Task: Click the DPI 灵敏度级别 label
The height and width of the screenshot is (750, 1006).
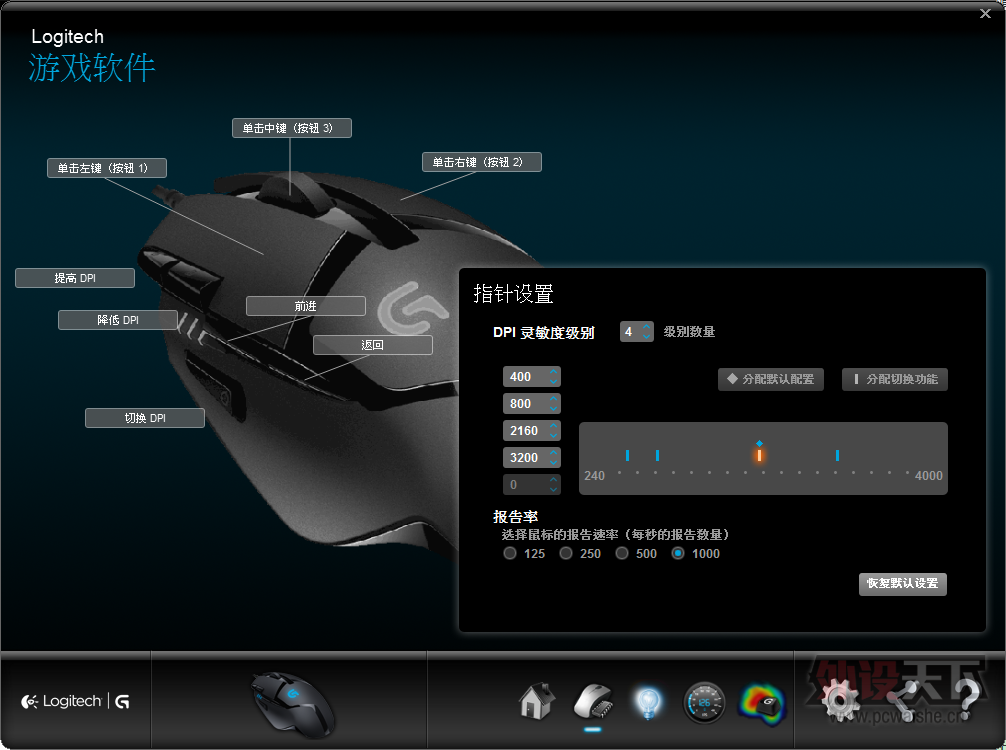Action: [x=544, y=332]
